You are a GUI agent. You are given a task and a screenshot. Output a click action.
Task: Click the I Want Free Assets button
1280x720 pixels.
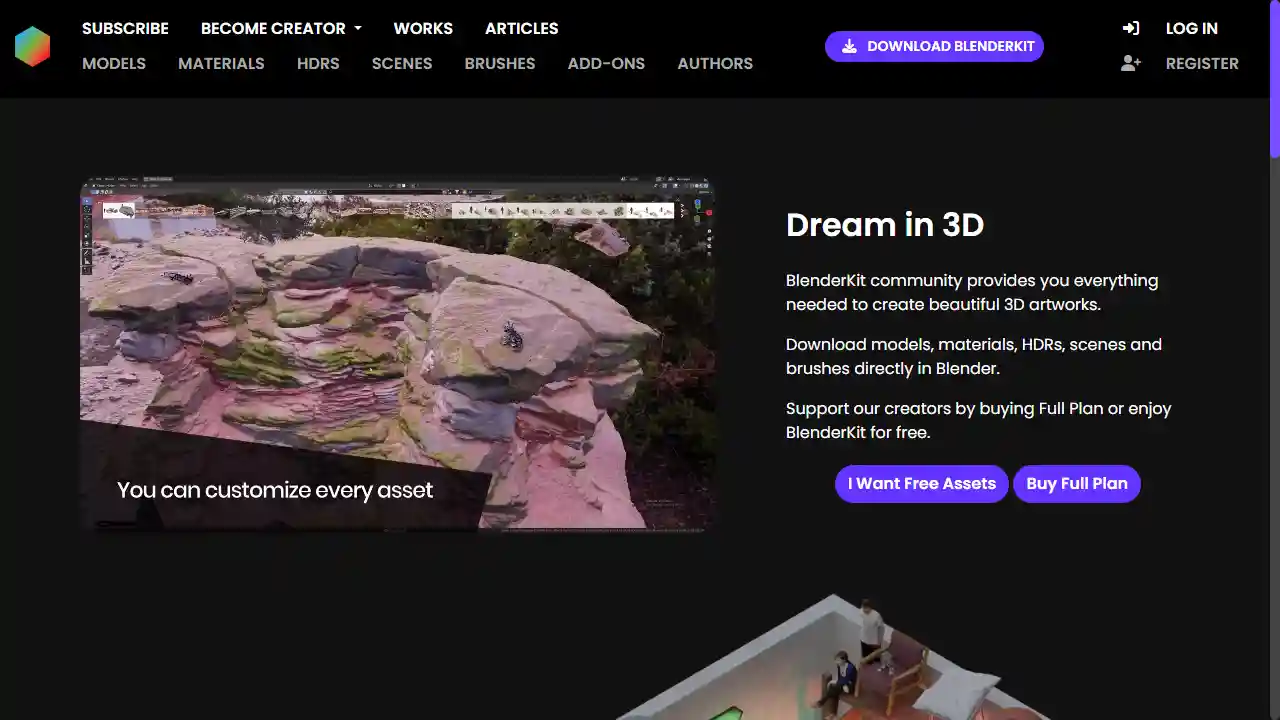coord(921,483)
